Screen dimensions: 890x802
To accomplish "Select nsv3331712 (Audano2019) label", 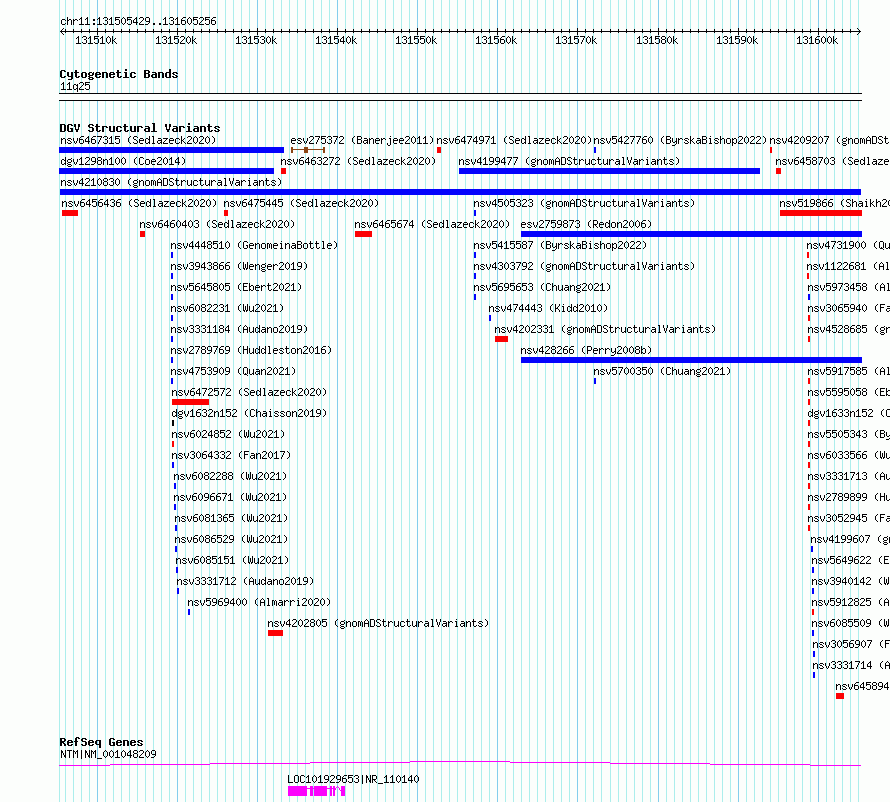I will tap(245, 581).
